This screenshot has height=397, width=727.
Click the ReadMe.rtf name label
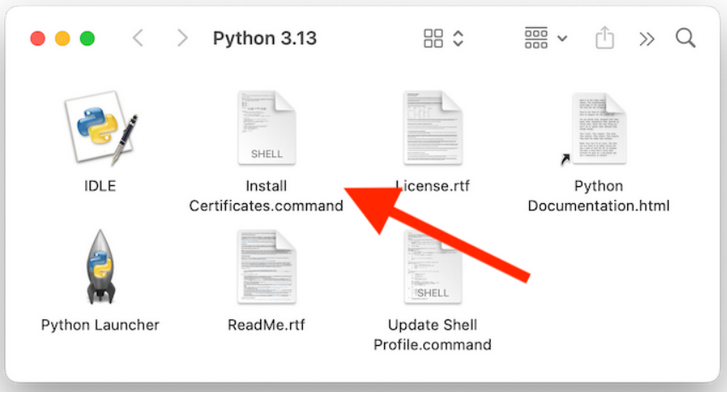266,325
